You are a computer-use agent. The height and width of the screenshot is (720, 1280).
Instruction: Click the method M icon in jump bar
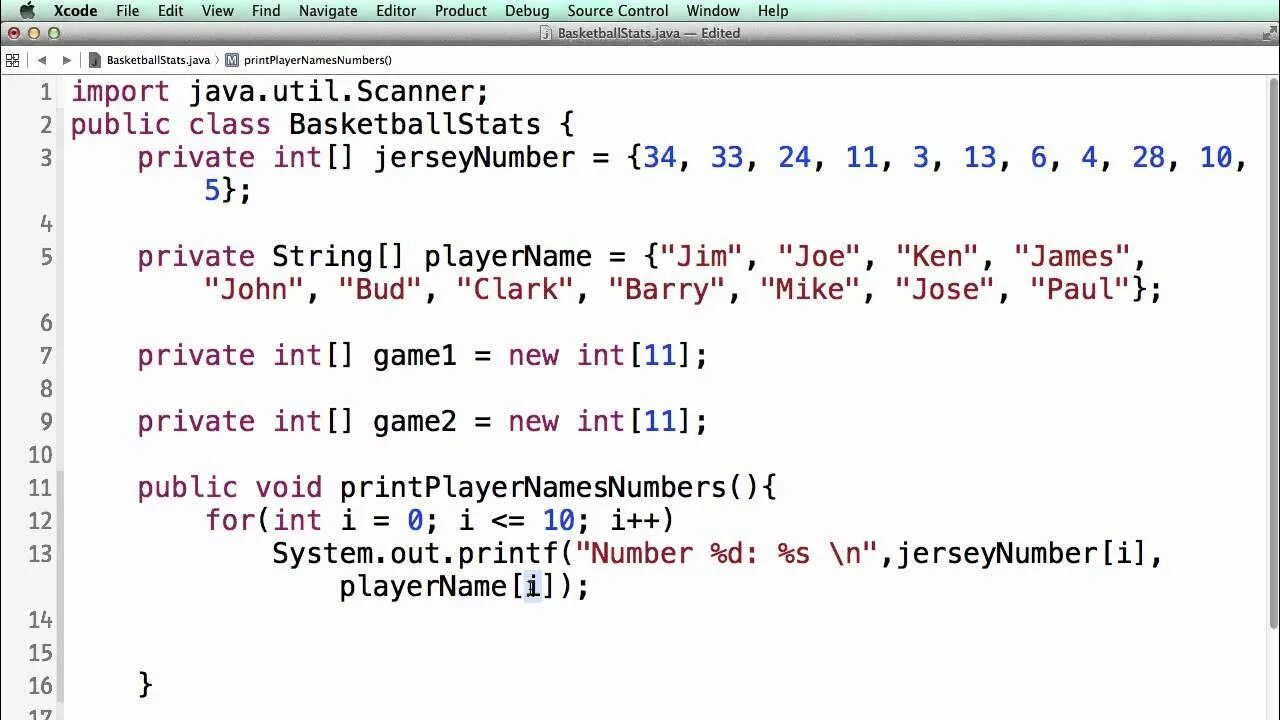pyautogui.click(x=232, y=60)
